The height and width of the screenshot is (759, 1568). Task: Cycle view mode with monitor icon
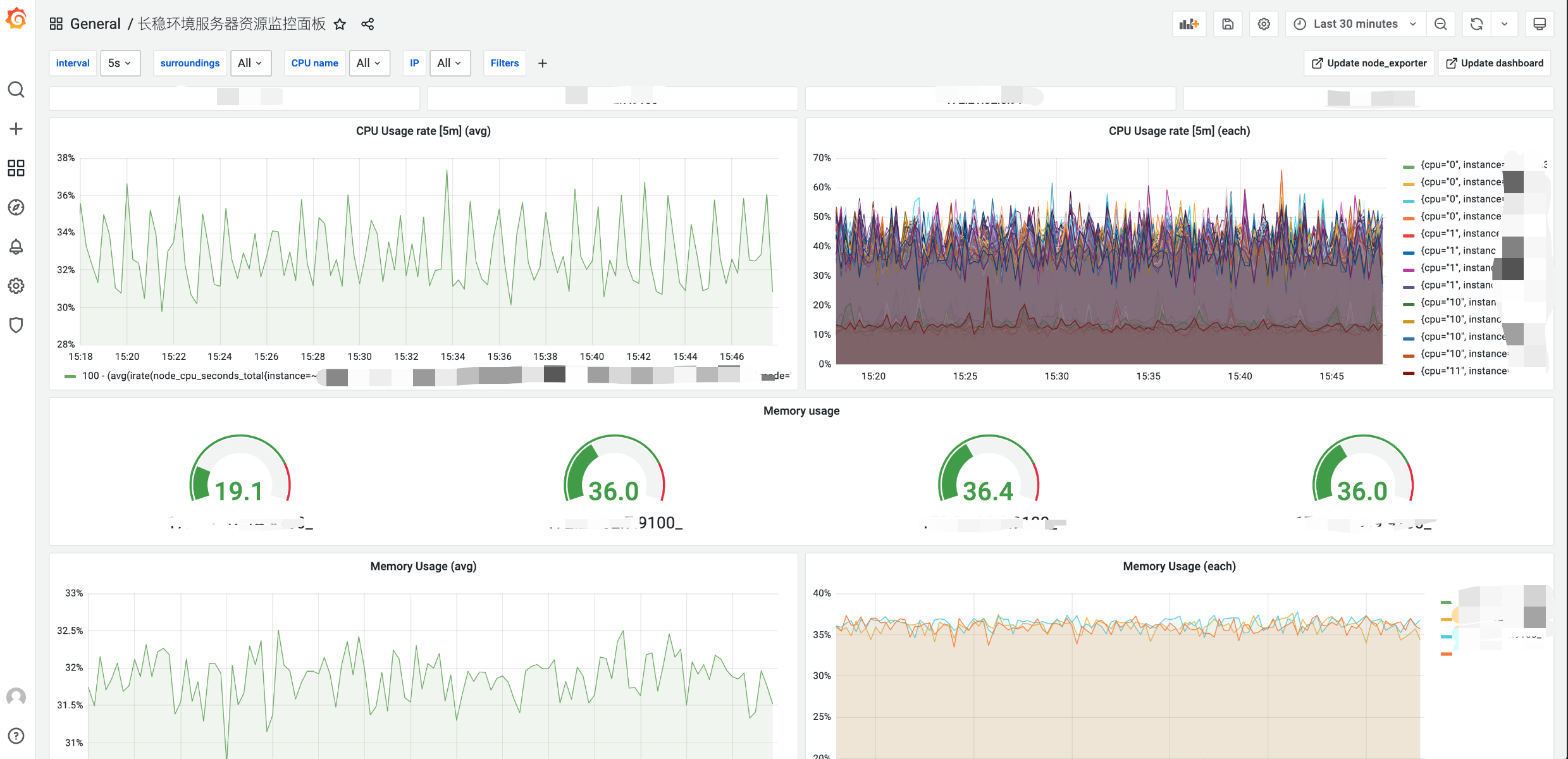(1539, 24)
